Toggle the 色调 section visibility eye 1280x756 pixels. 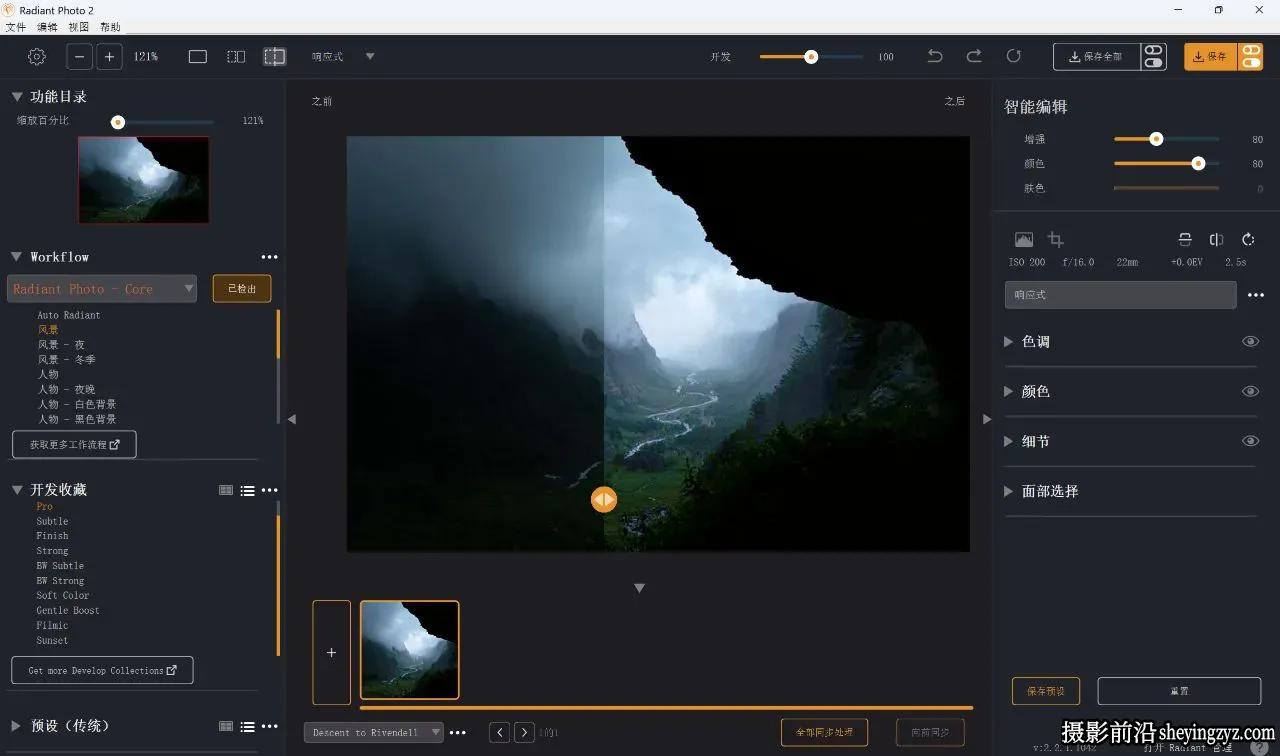(x=1250, y=341)
